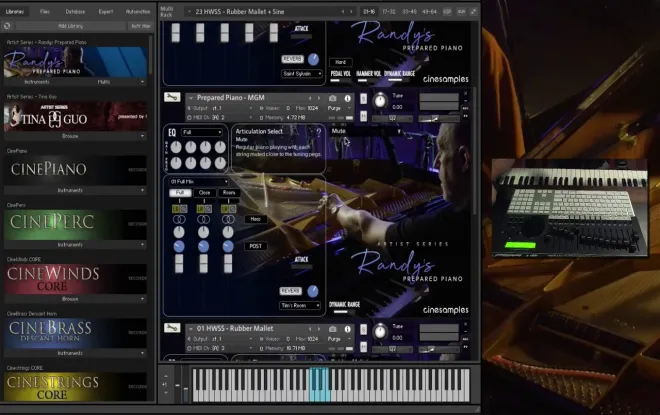Open the EQ Full preset dropdown
The width and height of the screenshot is (660, 415).
click(202, 132)
